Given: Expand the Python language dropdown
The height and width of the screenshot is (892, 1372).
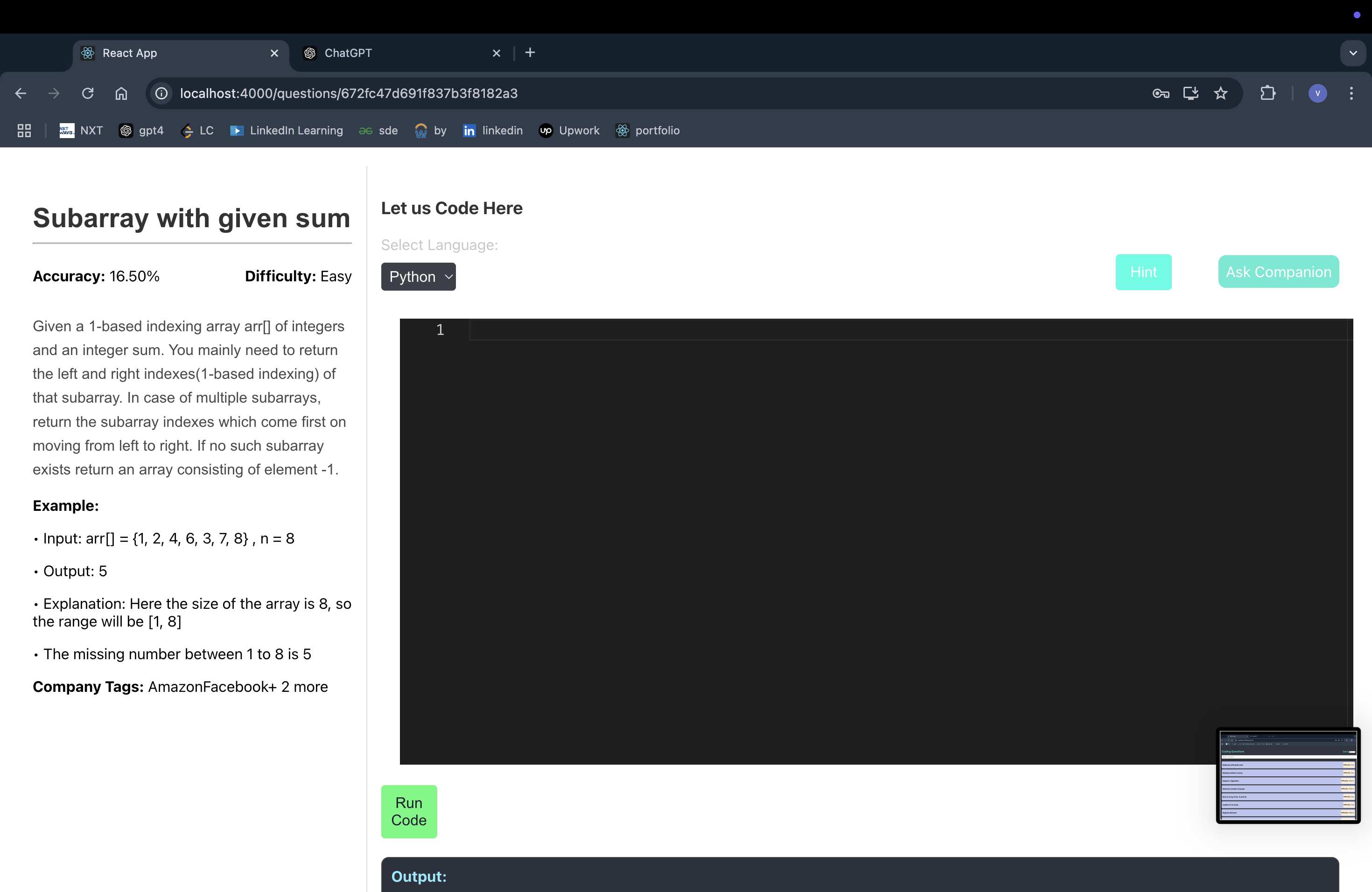Looking at the screenshot, I should click(418, 277).
